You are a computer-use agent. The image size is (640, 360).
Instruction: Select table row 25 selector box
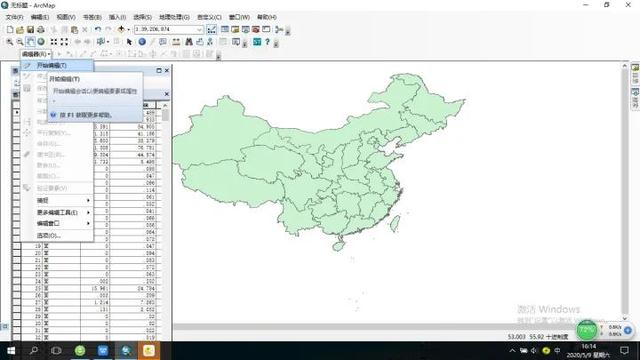16,289
